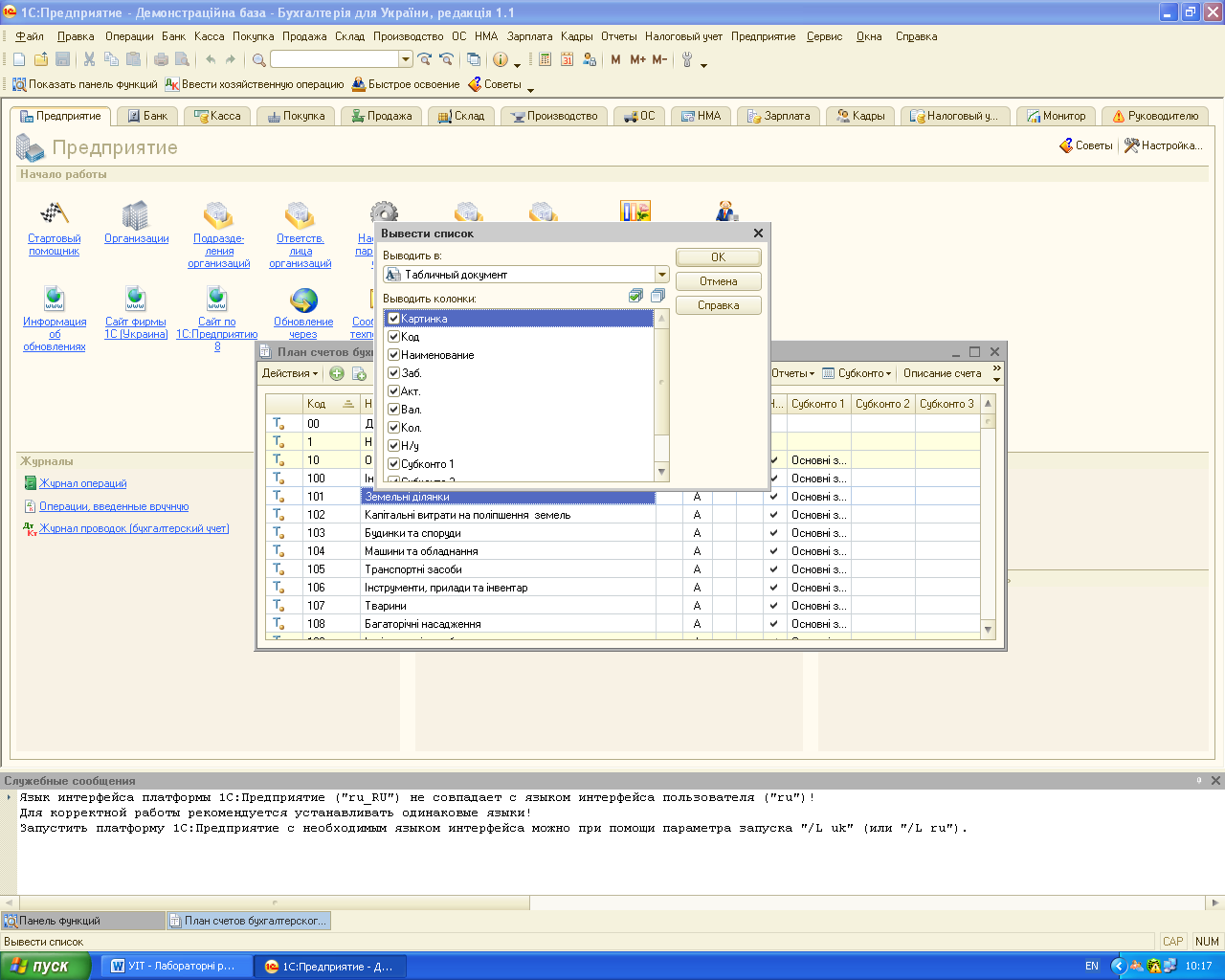This screenshot has height=980, width=1225.
Task: Open the calendar toolbar icon
Action: 567,59
